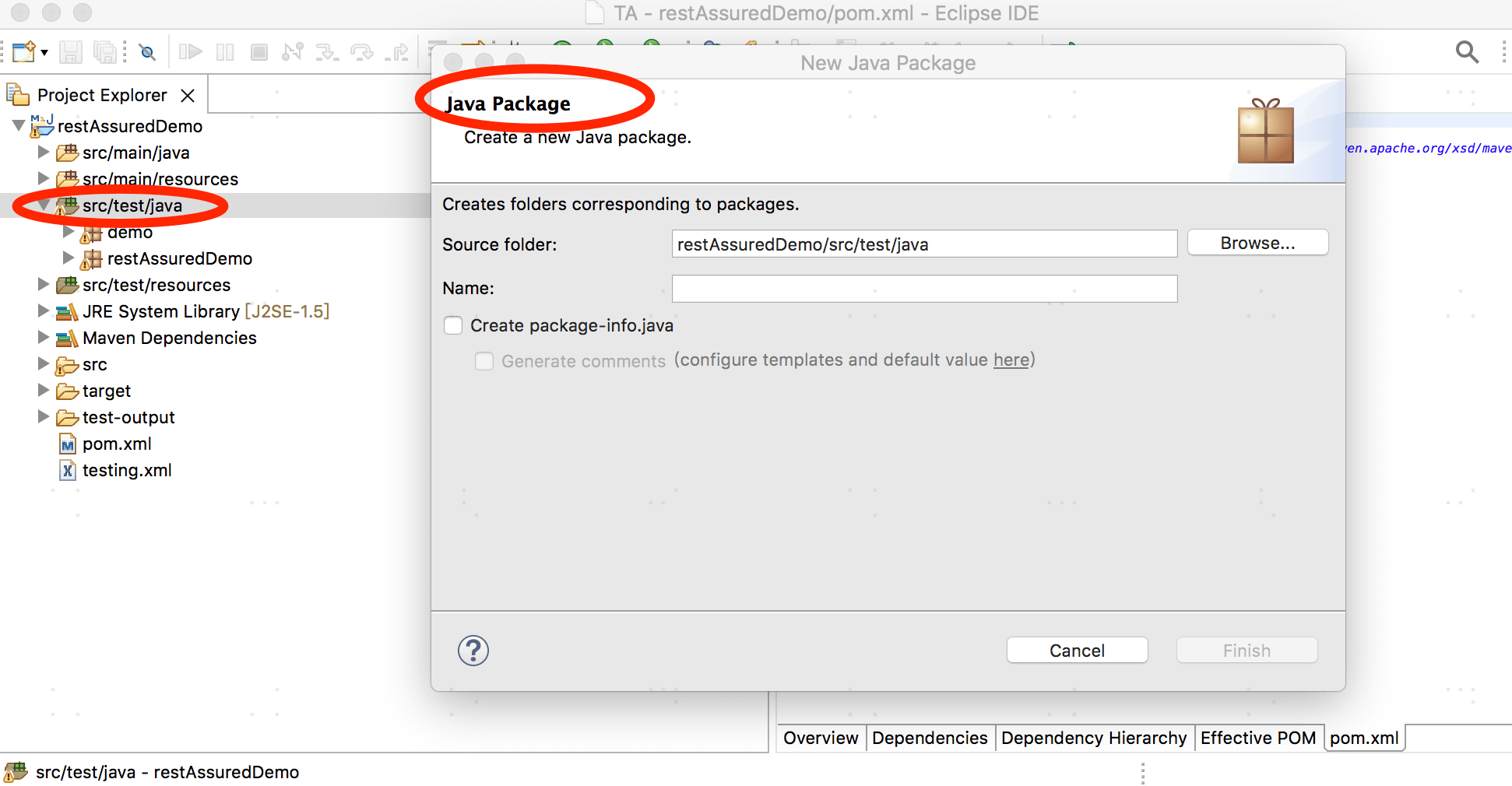The width and height of the screenshot is (1512, 786).
Task: Click the src/main/java source folder icon
Action: pyautogui.click(x=67, y=153)
